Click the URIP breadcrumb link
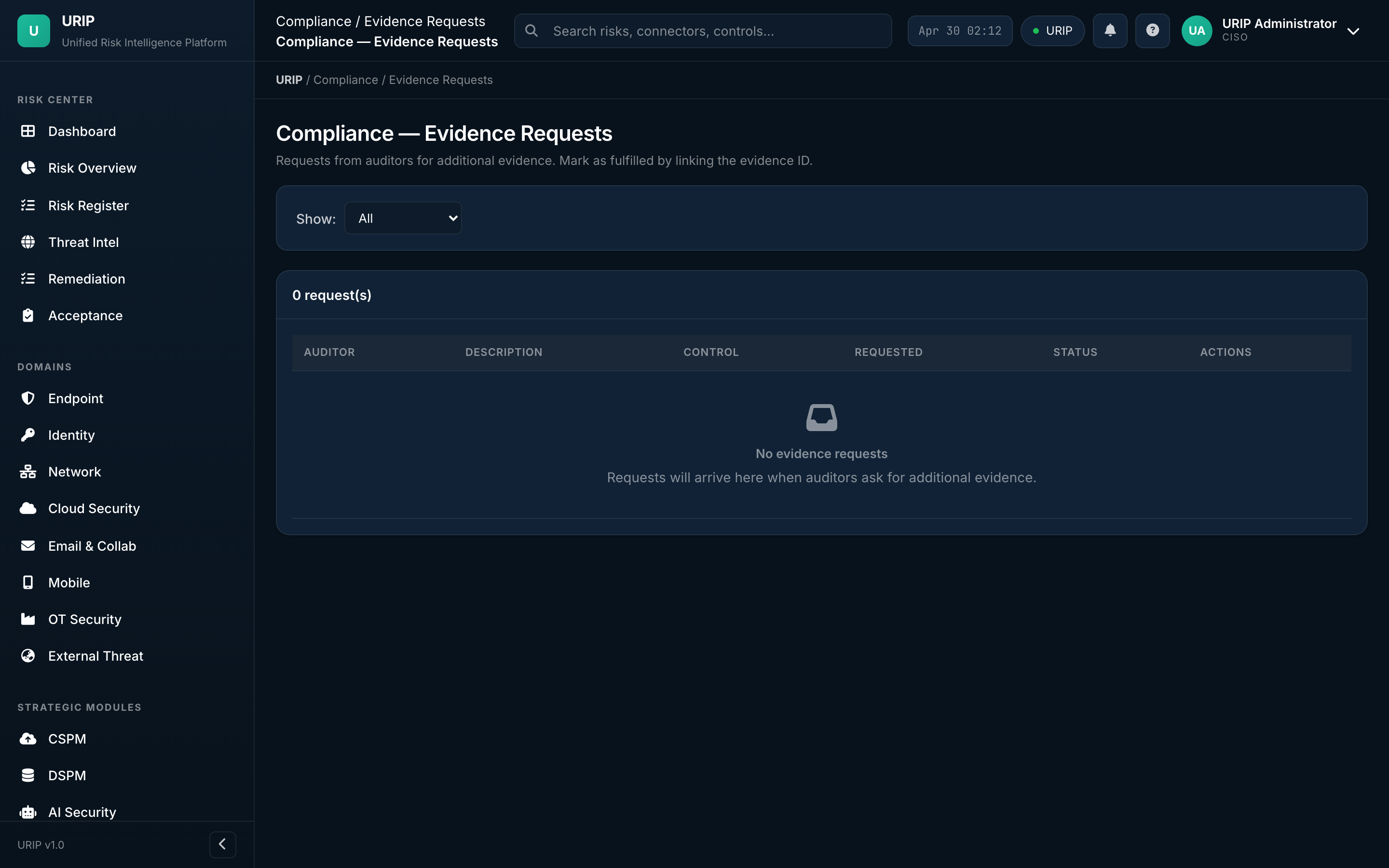This screenshot has width=1389, height=868. click(x=289, y=80)
